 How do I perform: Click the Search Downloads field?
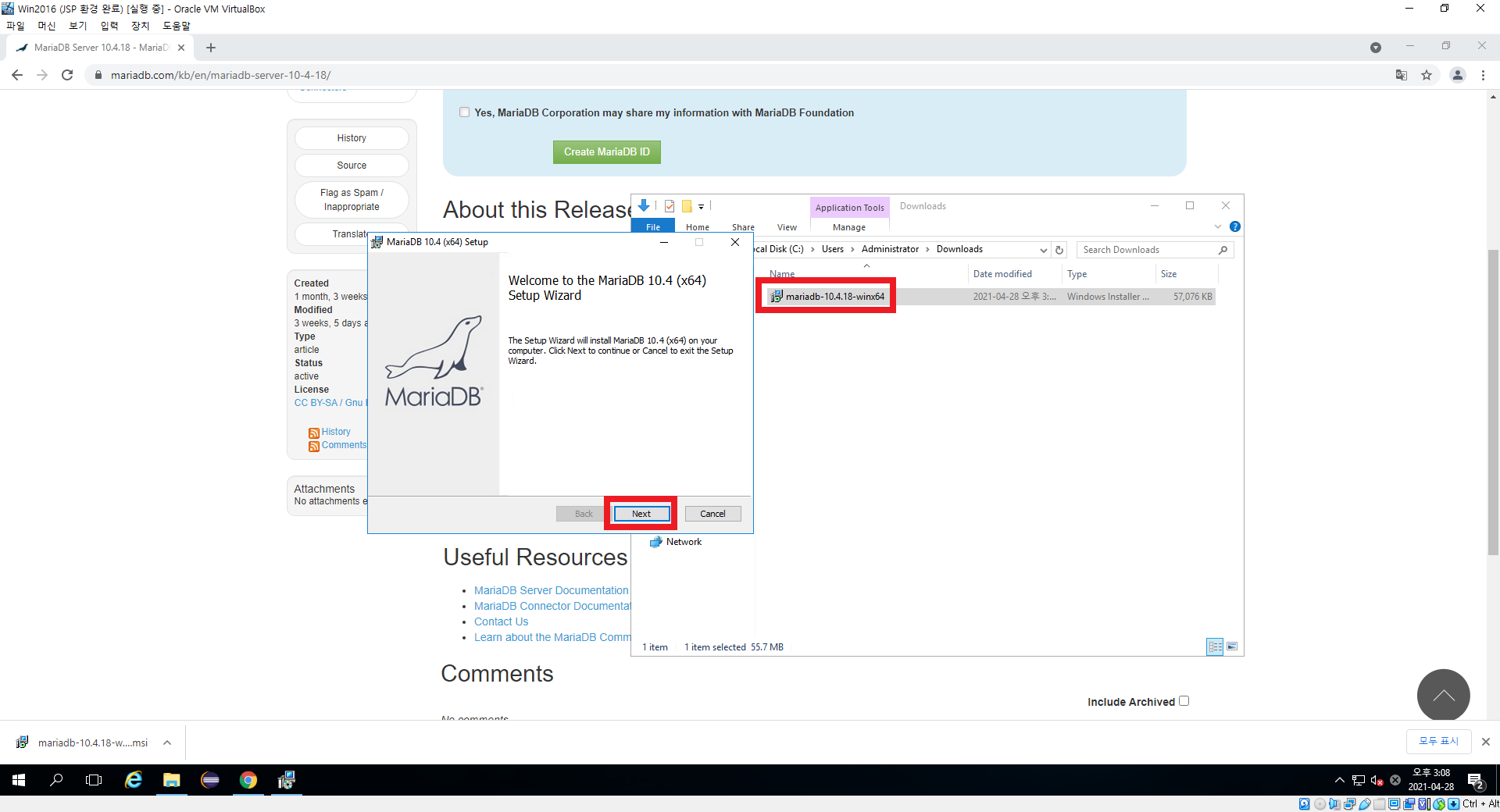click(x=1154, y=250)
